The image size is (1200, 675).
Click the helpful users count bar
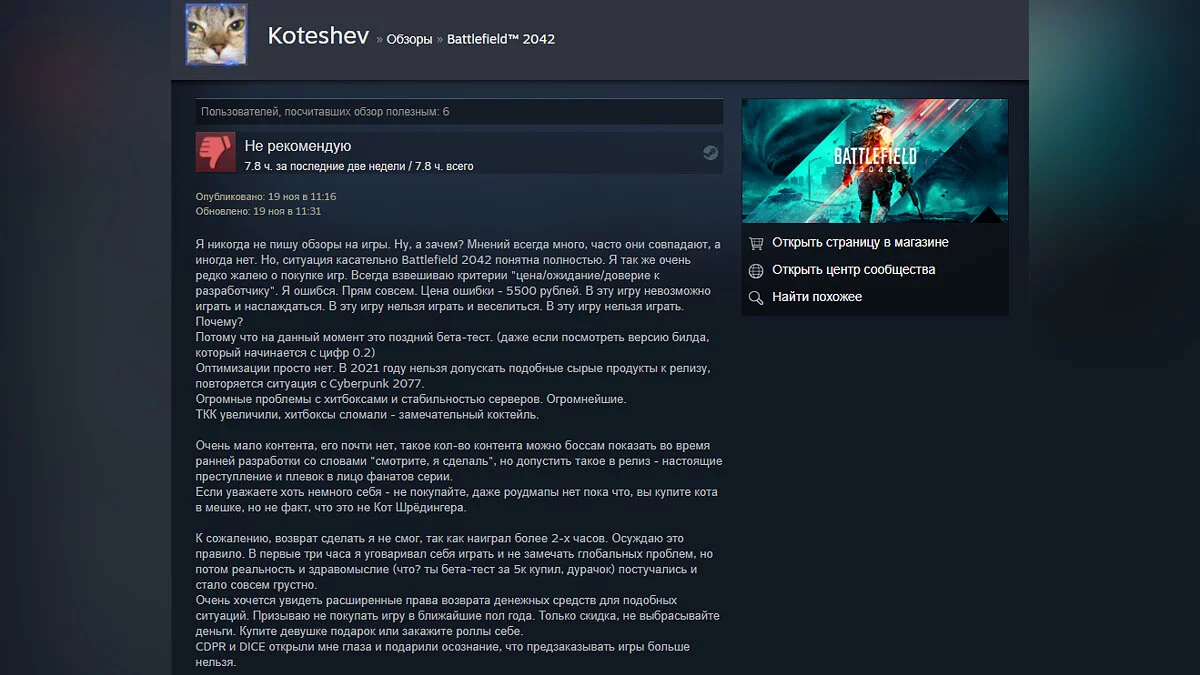(458, 112)
